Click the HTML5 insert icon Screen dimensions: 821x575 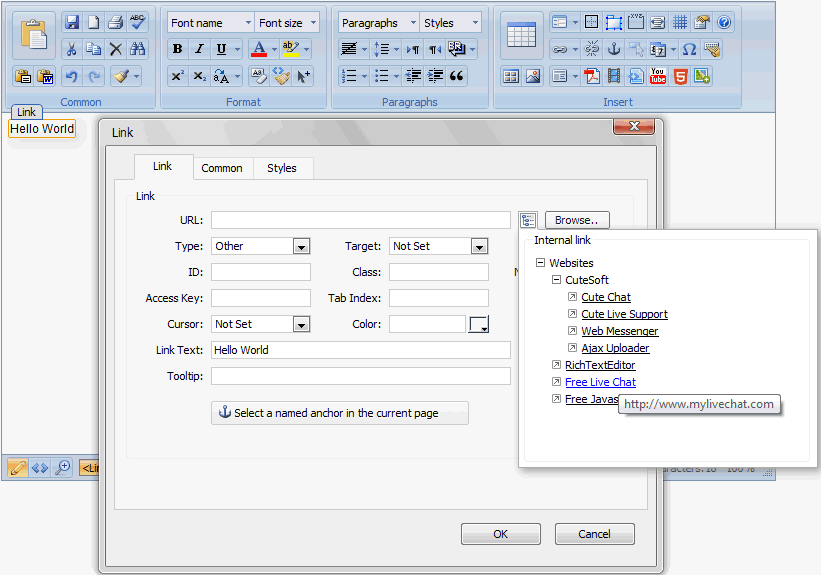pos(680,75)
